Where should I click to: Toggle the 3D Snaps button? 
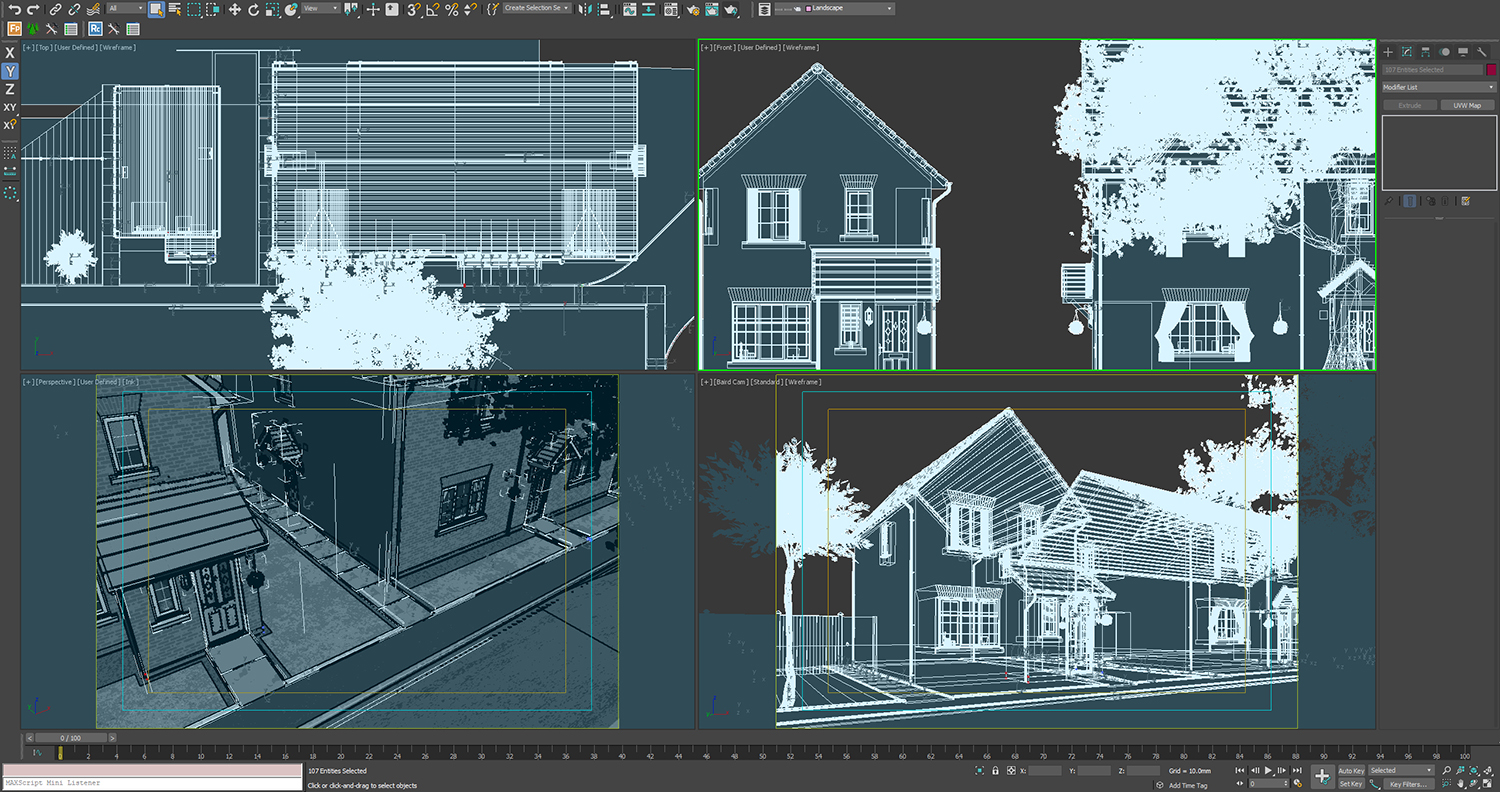pyautogui.click(x=415, y=9)
